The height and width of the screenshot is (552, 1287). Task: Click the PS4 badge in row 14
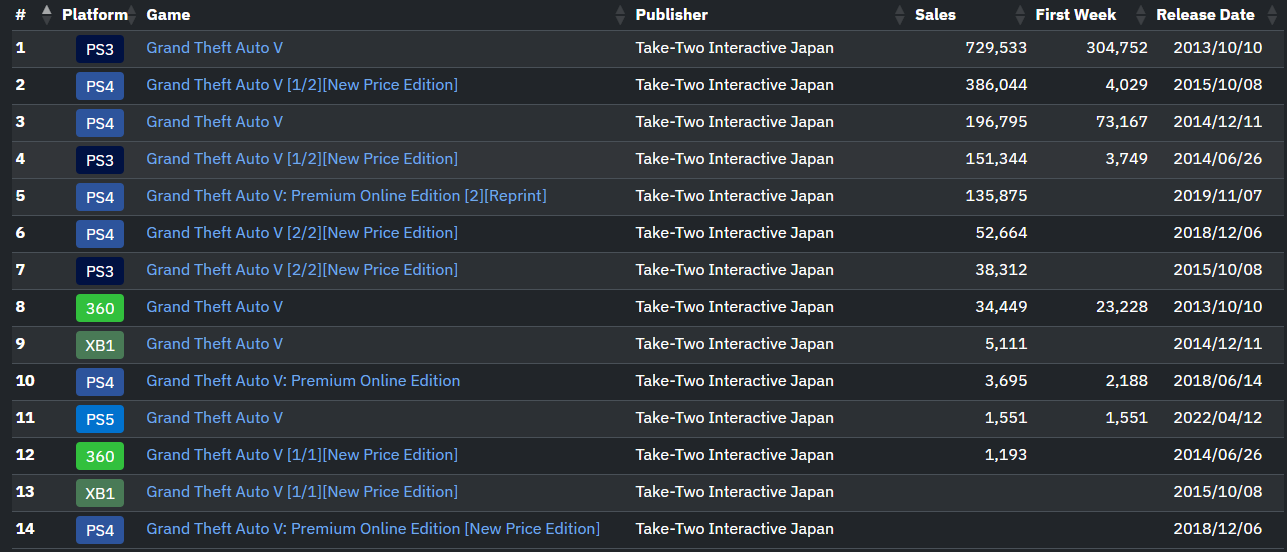coord(100,530)
